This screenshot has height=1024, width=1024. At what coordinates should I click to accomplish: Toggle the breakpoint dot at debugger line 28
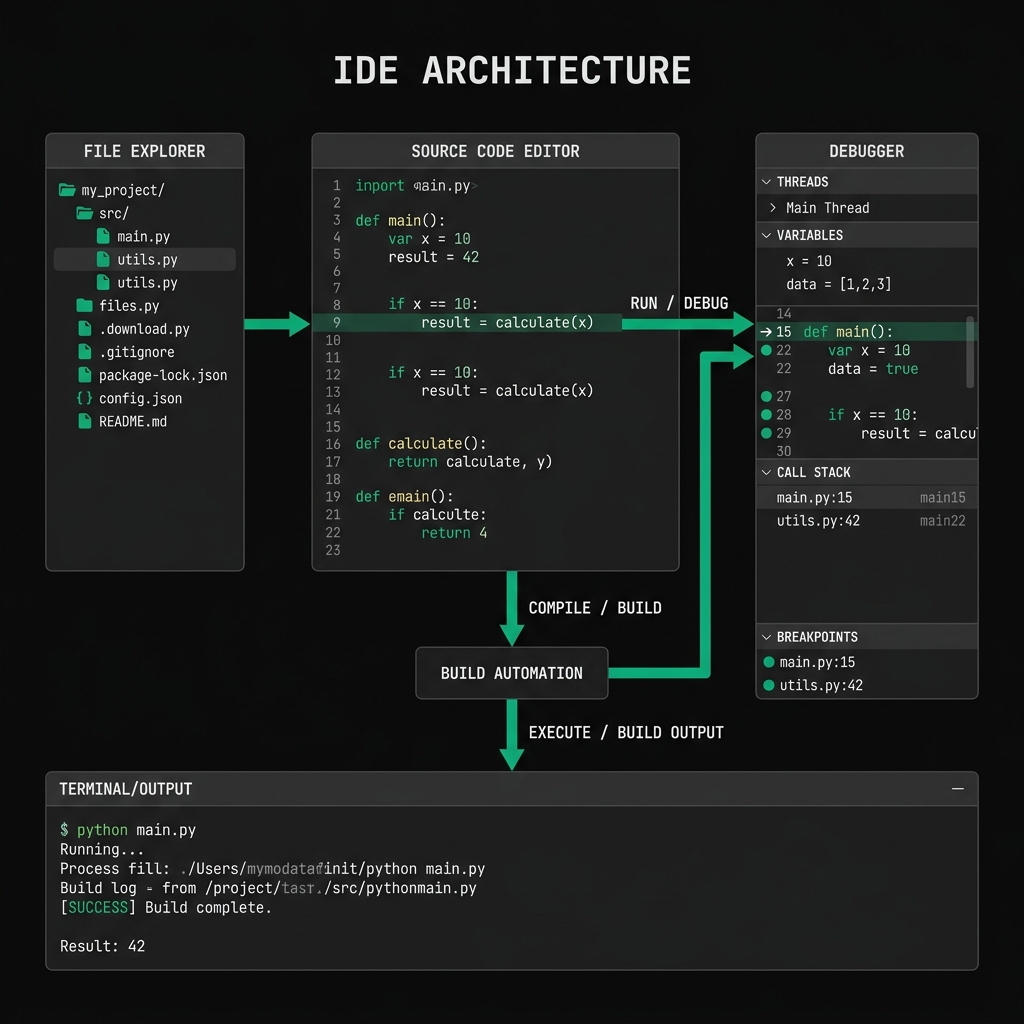767,414
